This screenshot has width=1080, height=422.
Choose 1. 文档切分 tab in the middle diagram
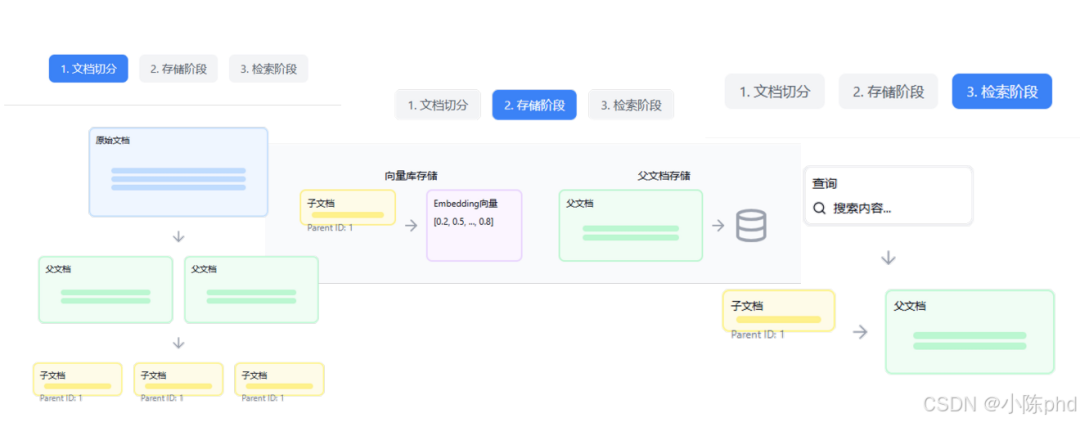tap(438, 105)
